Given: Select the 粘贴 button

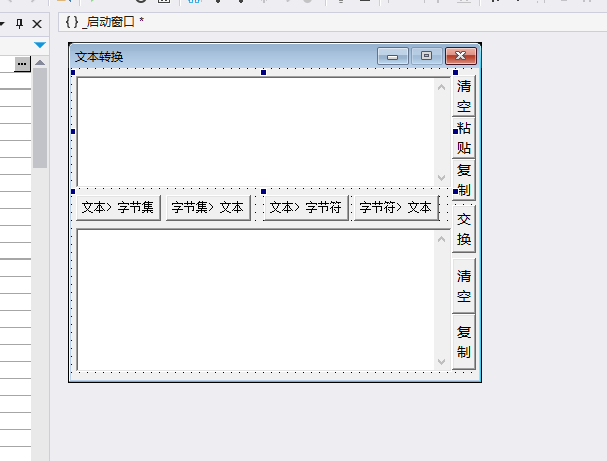Looking at the screenshot, I should pos(464,138).
